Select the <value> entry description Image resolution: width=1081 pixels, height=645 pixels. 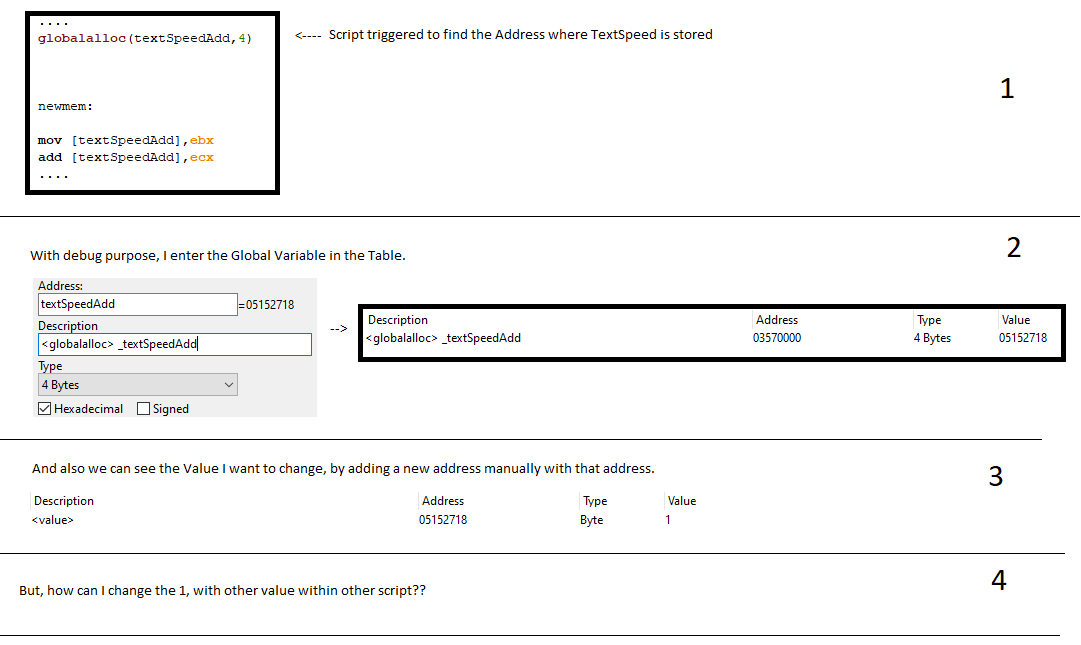click(53, 520)
